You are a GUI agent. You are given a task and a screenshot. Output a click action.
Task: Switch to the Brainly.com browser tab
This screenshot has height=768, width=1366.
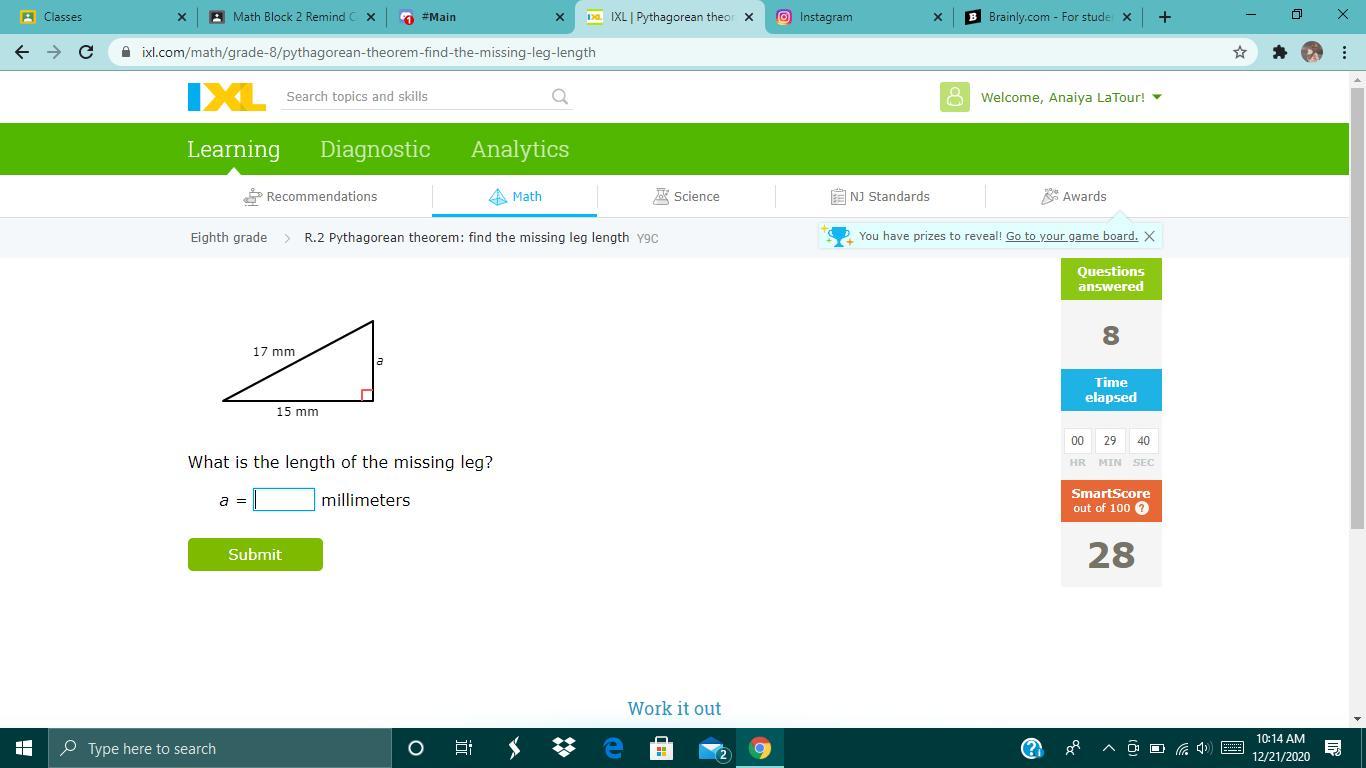(x=1048, y=17)
